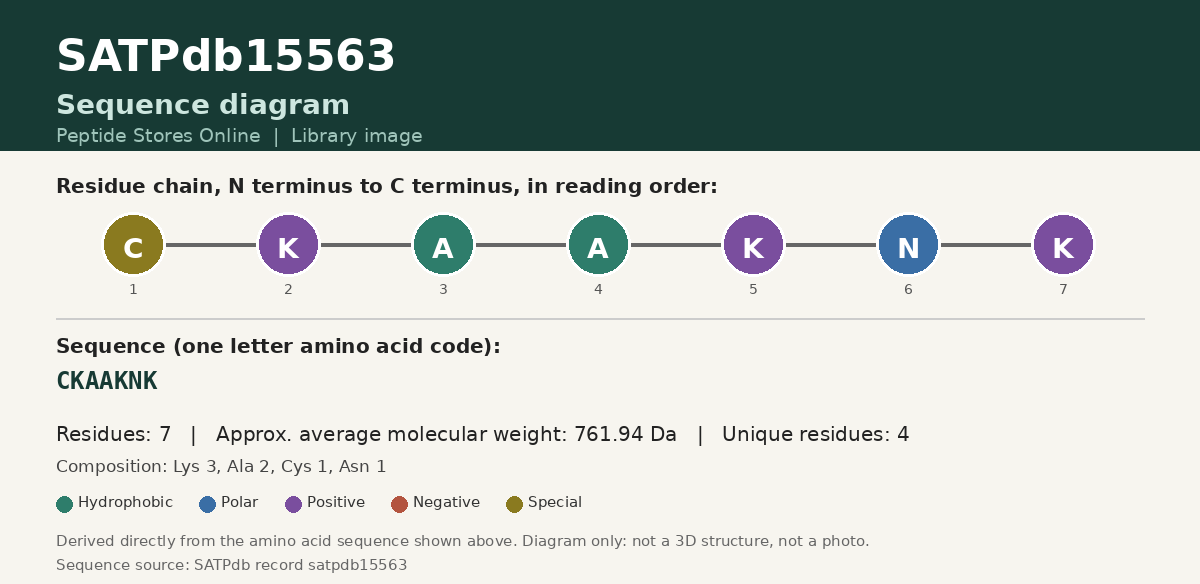Click the cysteine C residue circle
This screenshot has width=1200, height=584.
133,244
